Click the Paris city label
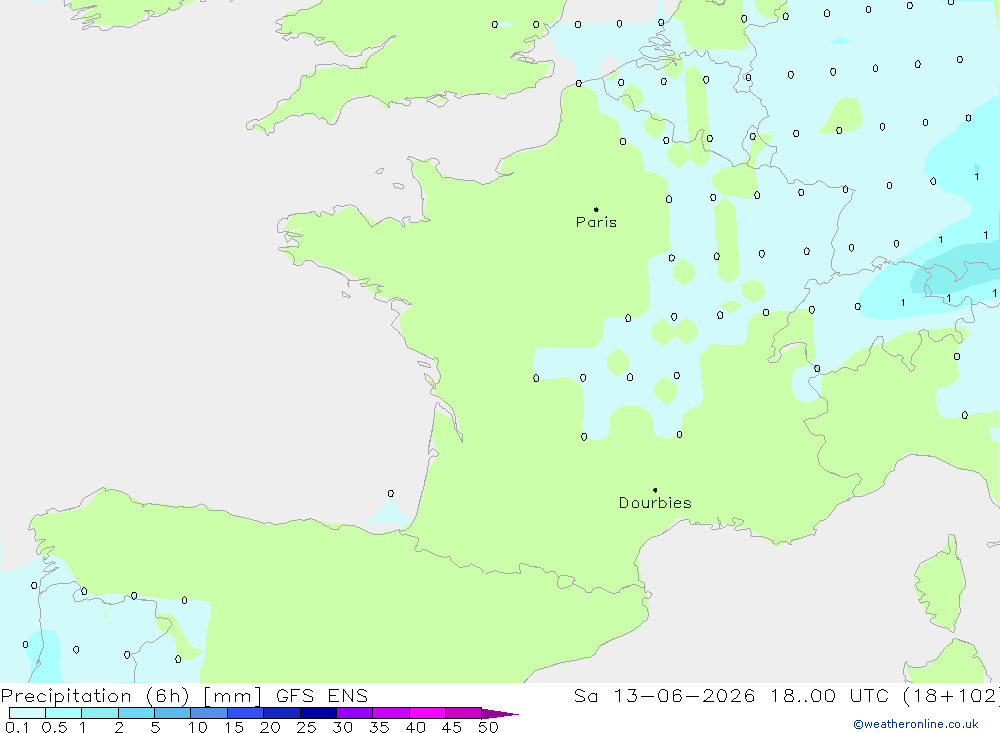The height and width of the screenshot is (733, 1000). click(596, 222)
